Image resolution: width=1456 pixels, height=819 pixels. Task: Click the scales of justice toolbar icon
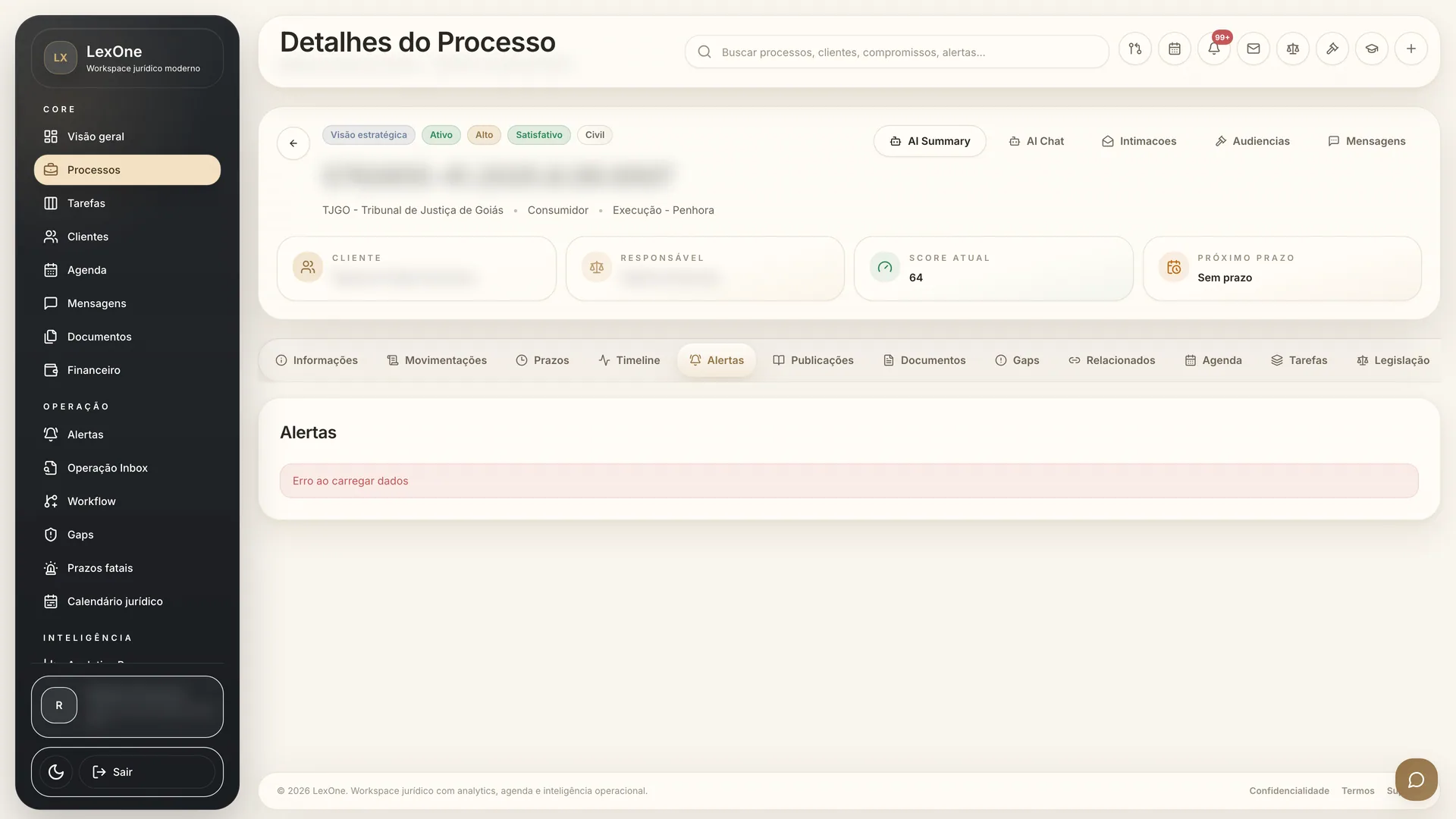pyautogui.click(x=1292, y=49)
